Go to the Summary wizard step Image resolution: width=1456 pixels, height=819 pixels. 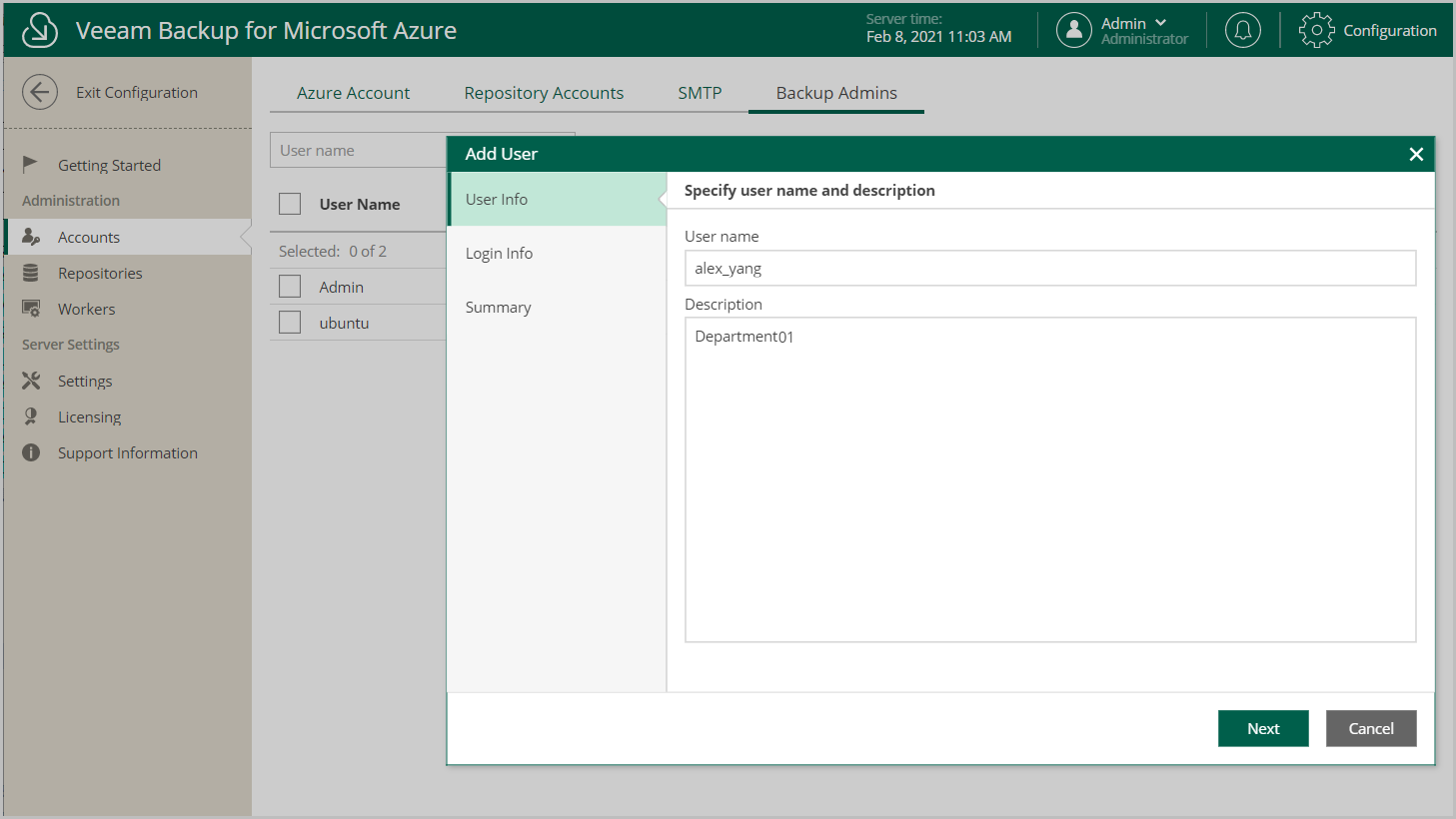coord(557,307)
